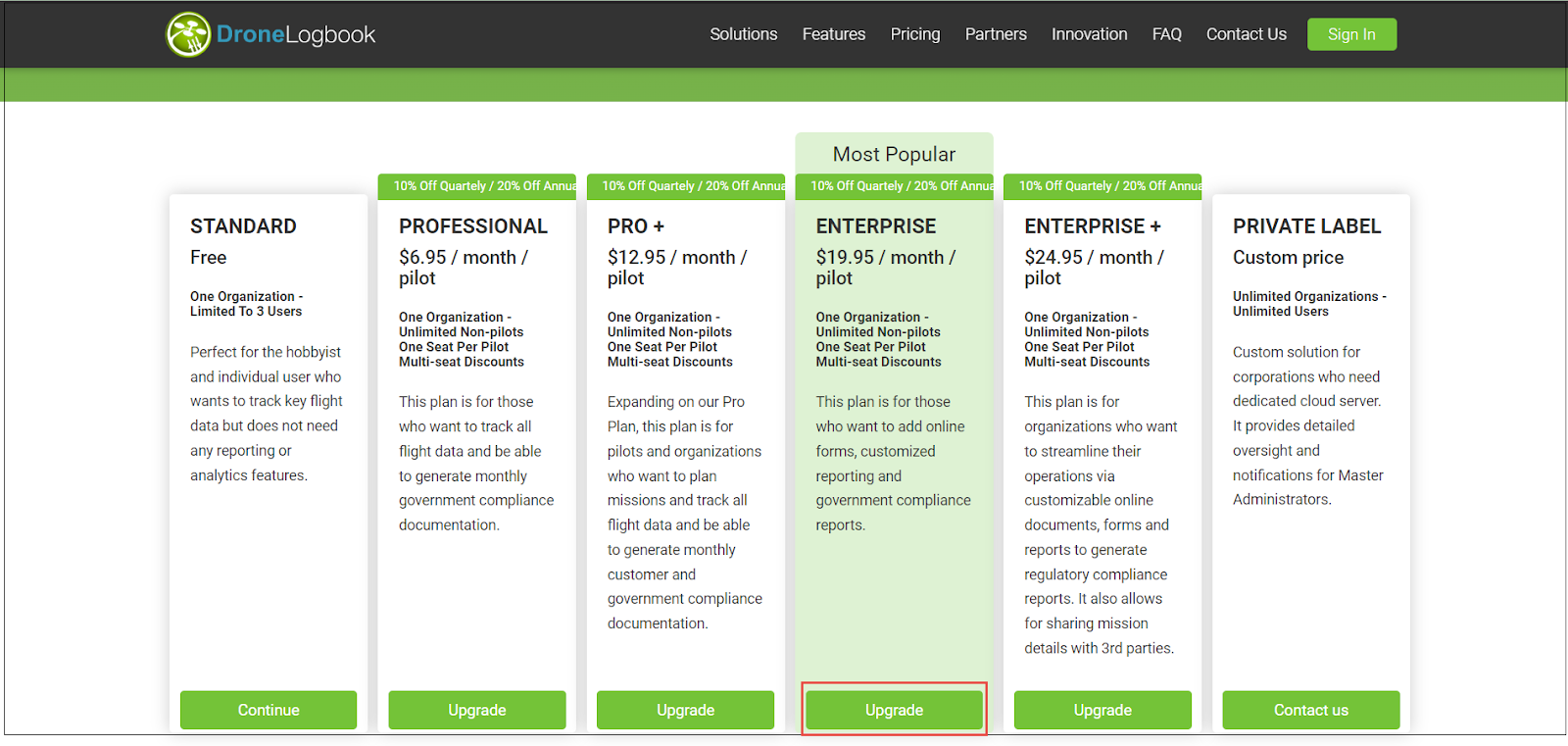The height and width of the screenshot is (746, 1568).
Task: Go to the Pricing page
Action: point(915,34)
